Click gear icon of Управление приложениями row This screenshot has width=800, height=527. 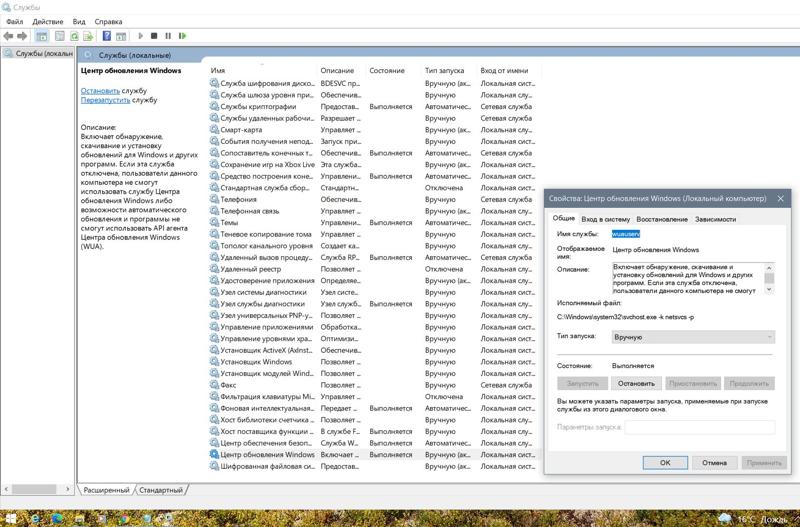tap(214, 327)
